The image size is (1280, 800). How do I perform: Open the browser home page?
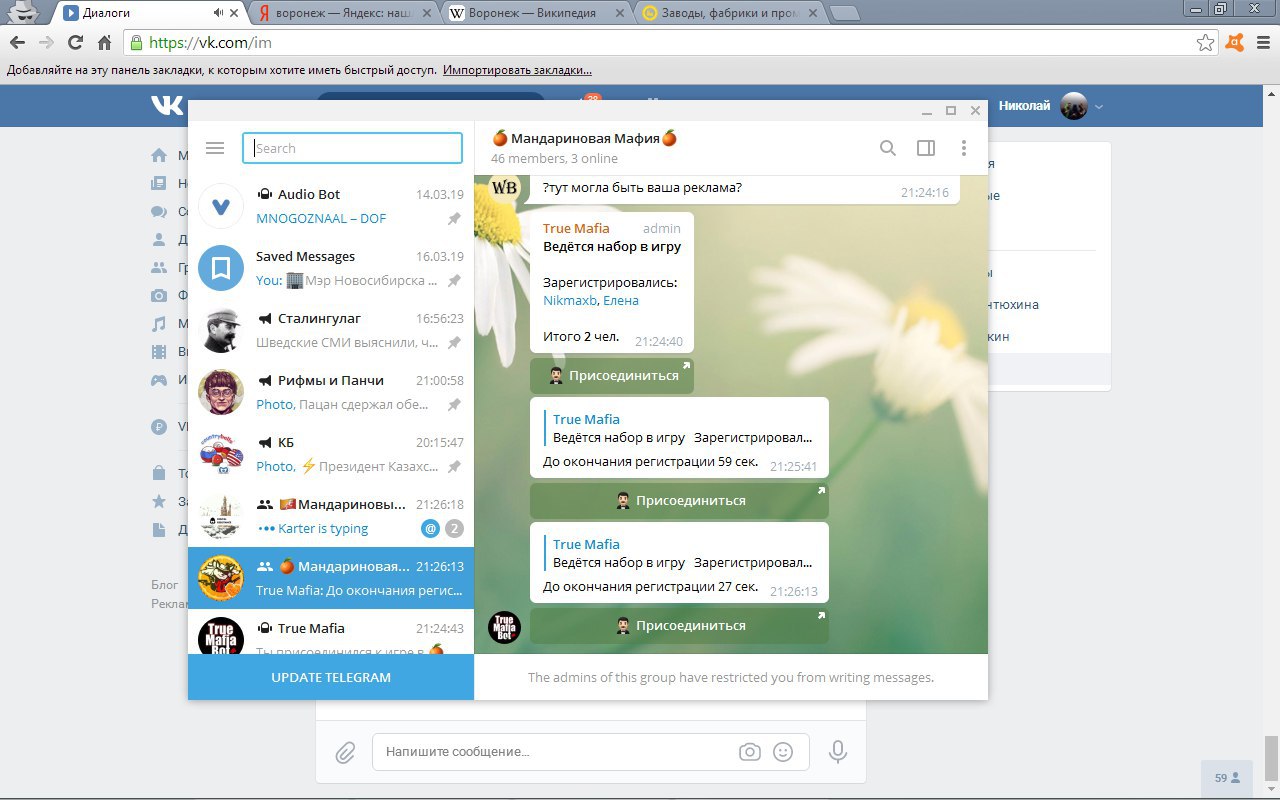point(104,43)
